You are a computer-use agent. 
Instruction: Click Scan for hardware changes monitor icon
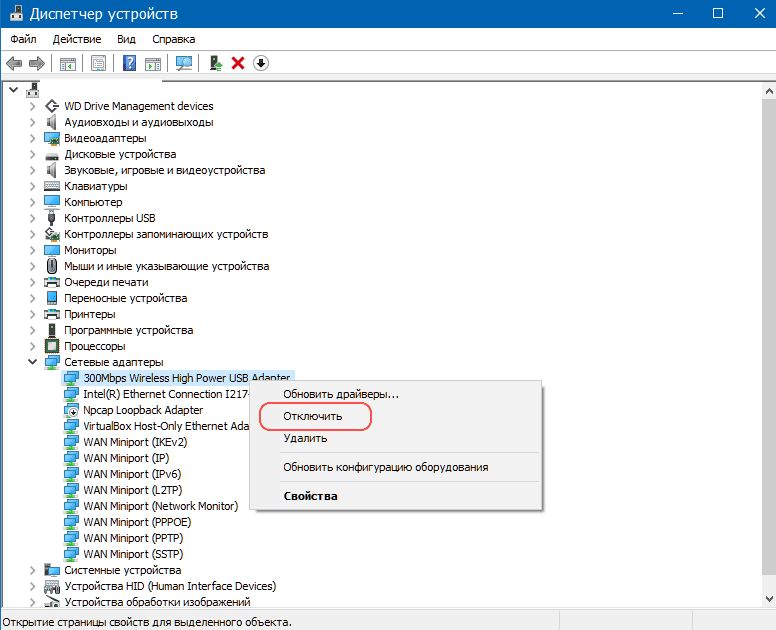(184, 63)
